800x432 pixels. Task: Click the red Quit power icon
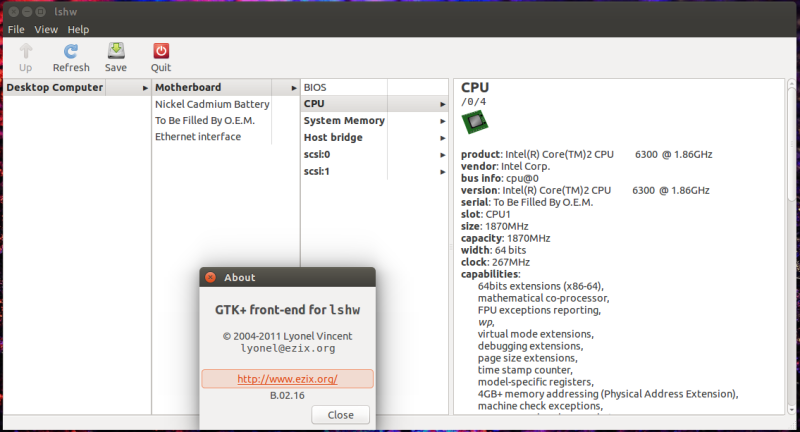pyautogui.click(x=161, y=51)
